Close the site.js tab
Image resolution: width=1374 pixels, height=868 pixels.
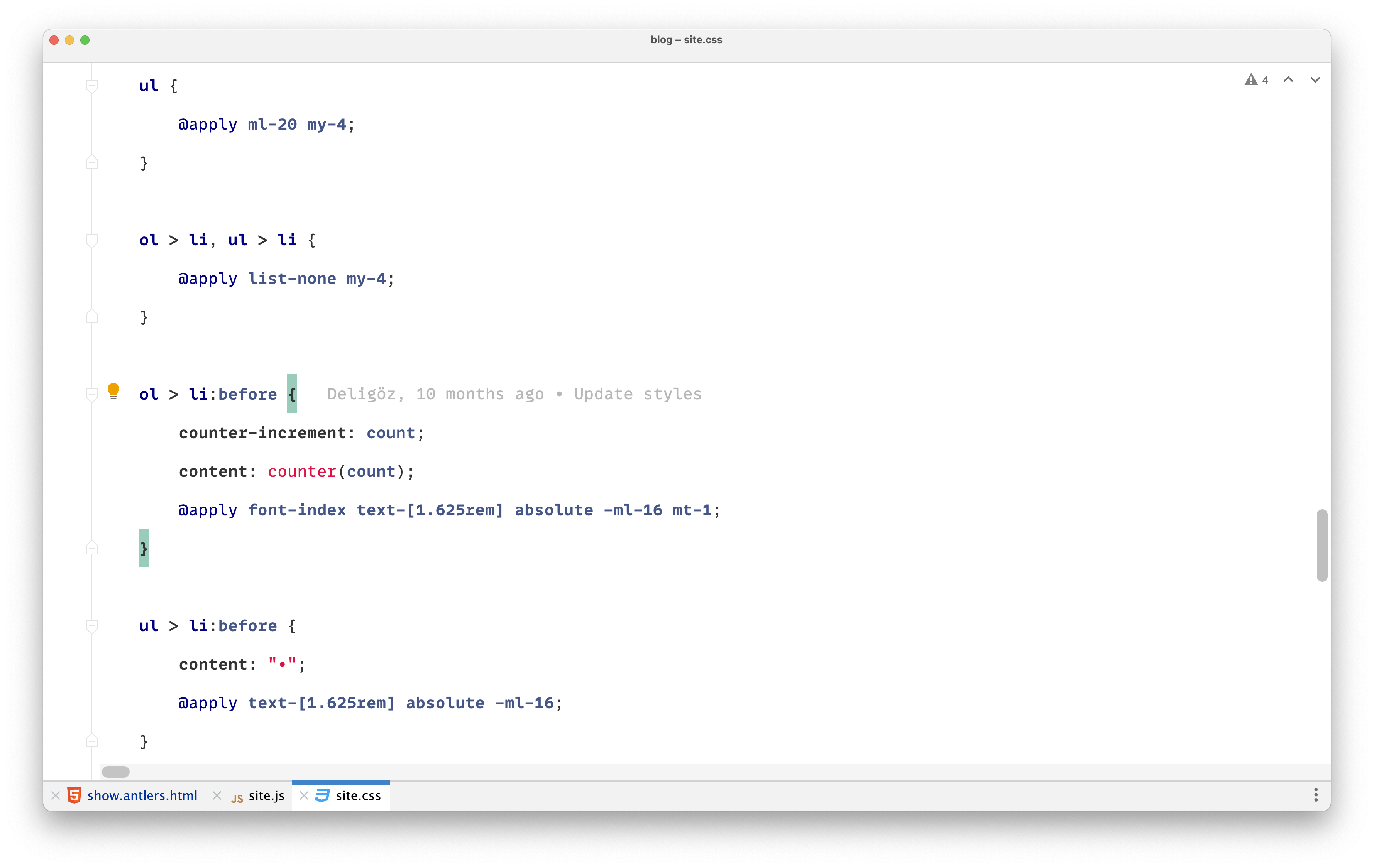(x=217, y=795)
